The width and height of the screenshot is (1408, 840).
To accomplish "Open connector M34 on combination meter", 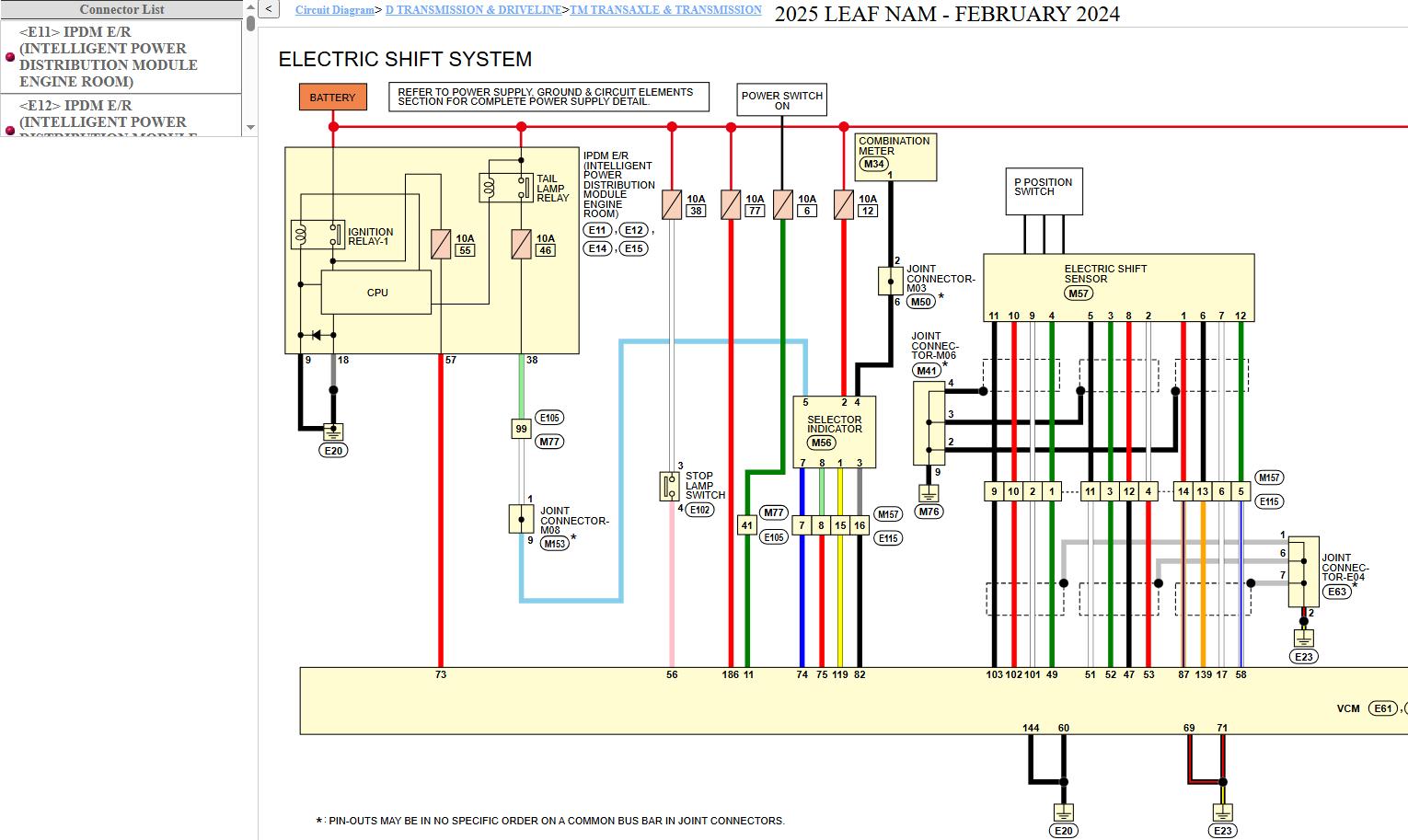I will (873, 164).
